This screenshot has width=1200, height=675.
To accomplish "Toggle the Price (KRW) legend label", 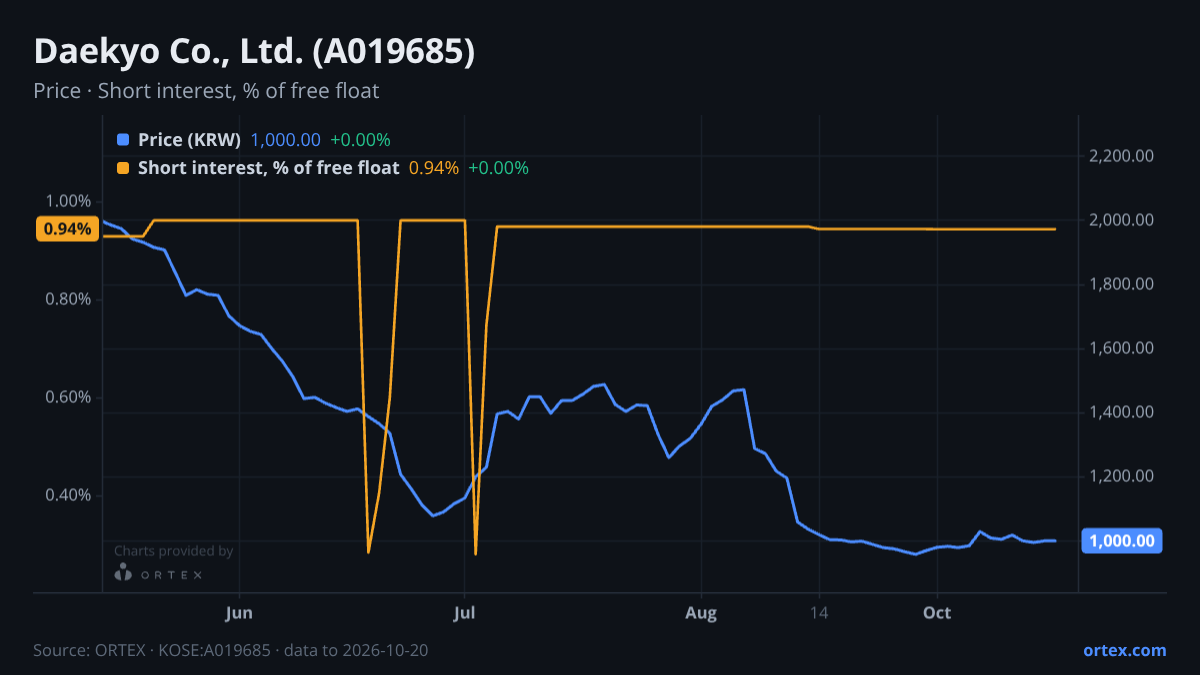I will click(189, 140).
